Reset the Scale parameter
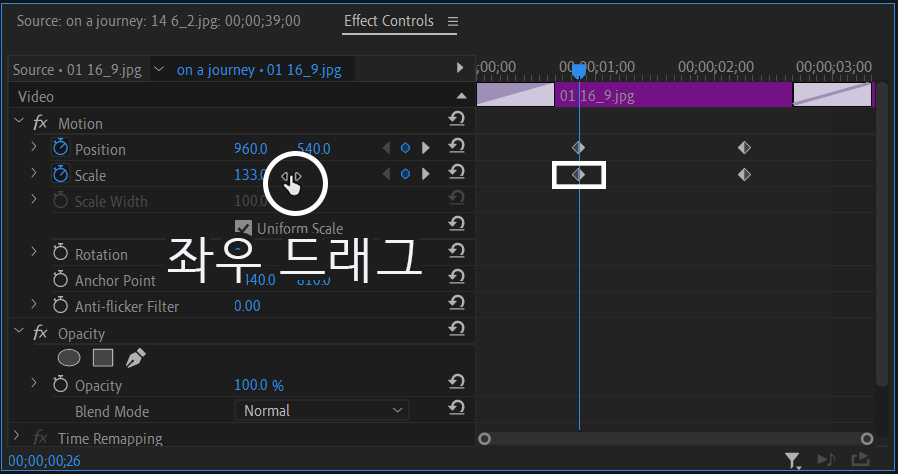 [x=456, y=172]
